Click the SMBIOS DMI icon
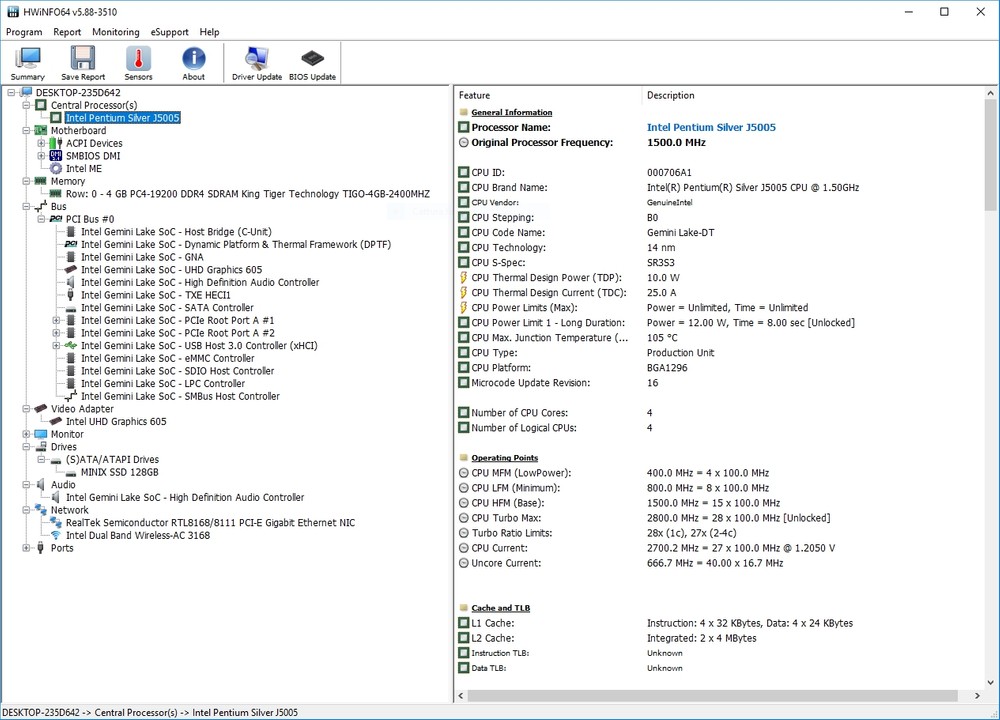Screen dimensions: 1000x720 (56, 156)
